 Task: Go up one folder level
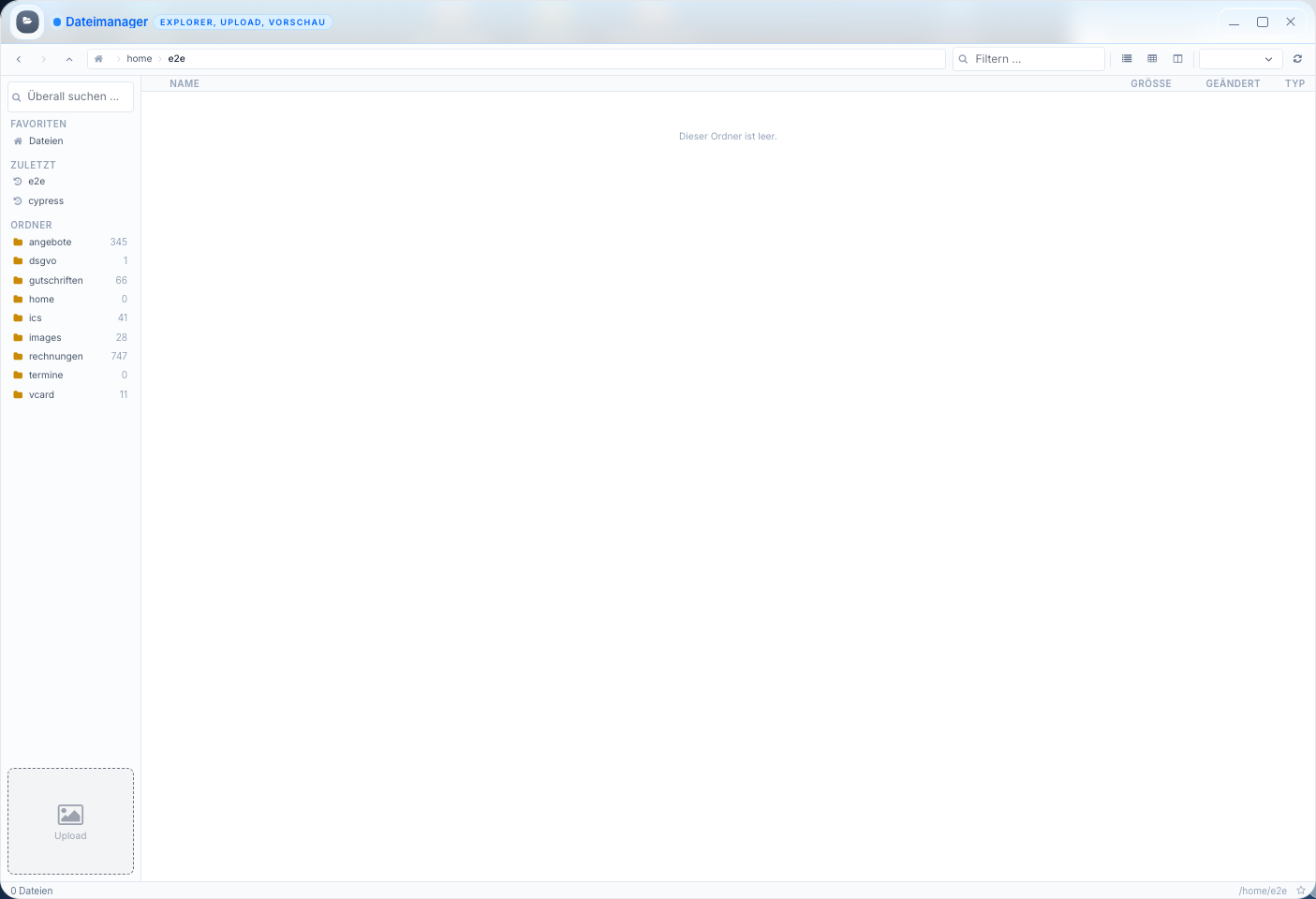click(68, 58)
